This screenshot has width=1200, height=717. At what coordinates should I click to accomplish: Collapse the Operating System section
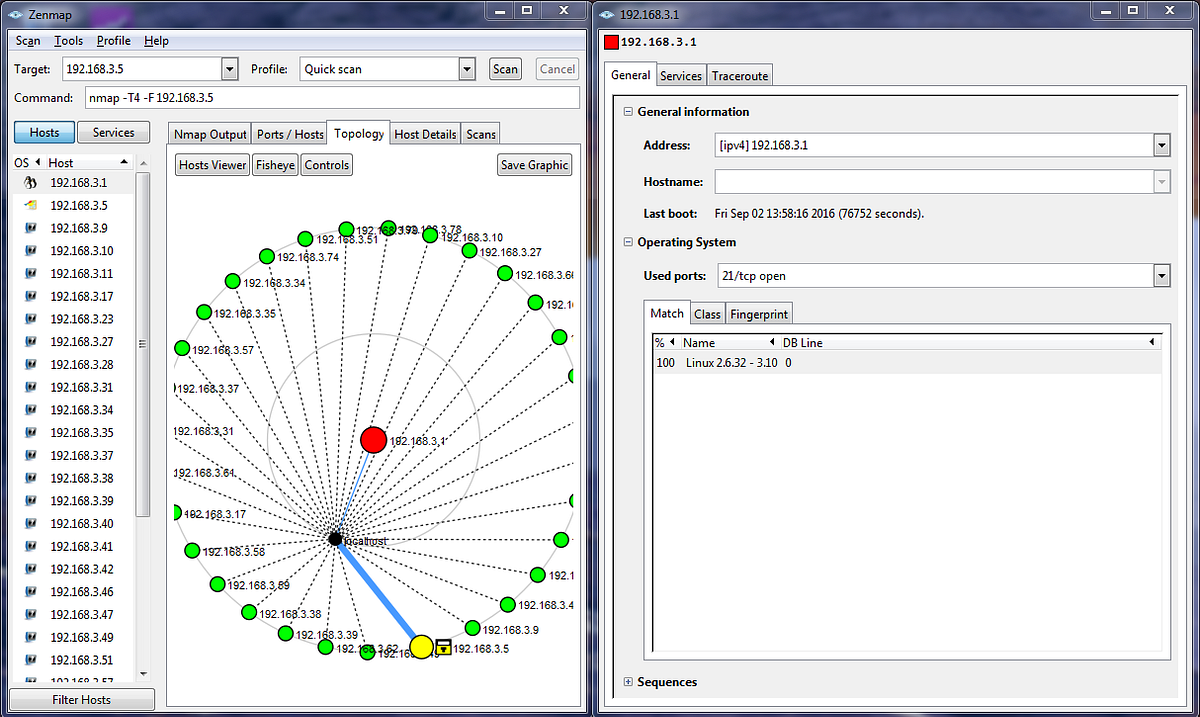(x=628, y=242)
